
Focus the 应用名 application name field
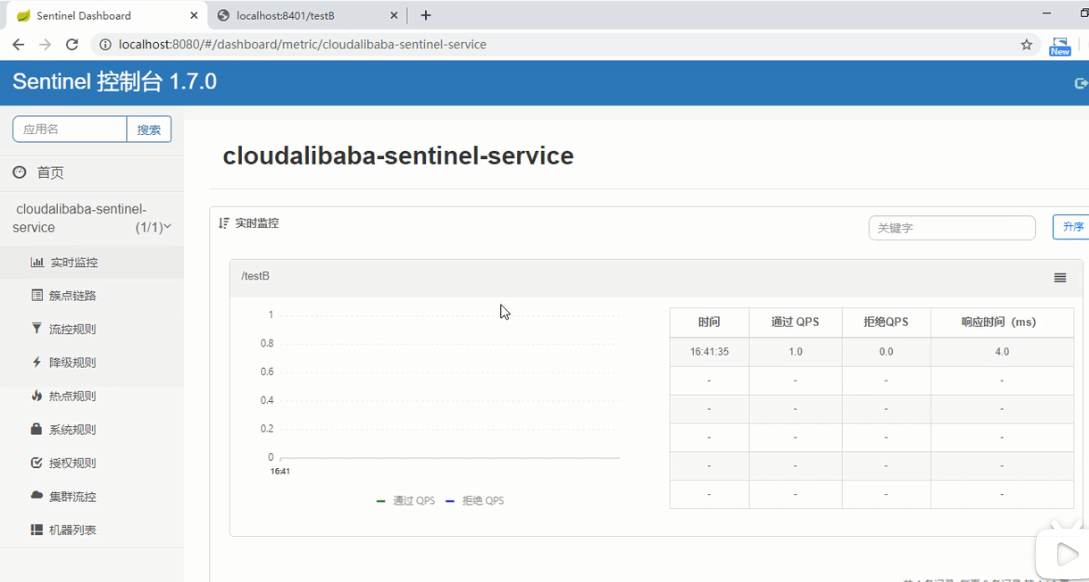69,129
